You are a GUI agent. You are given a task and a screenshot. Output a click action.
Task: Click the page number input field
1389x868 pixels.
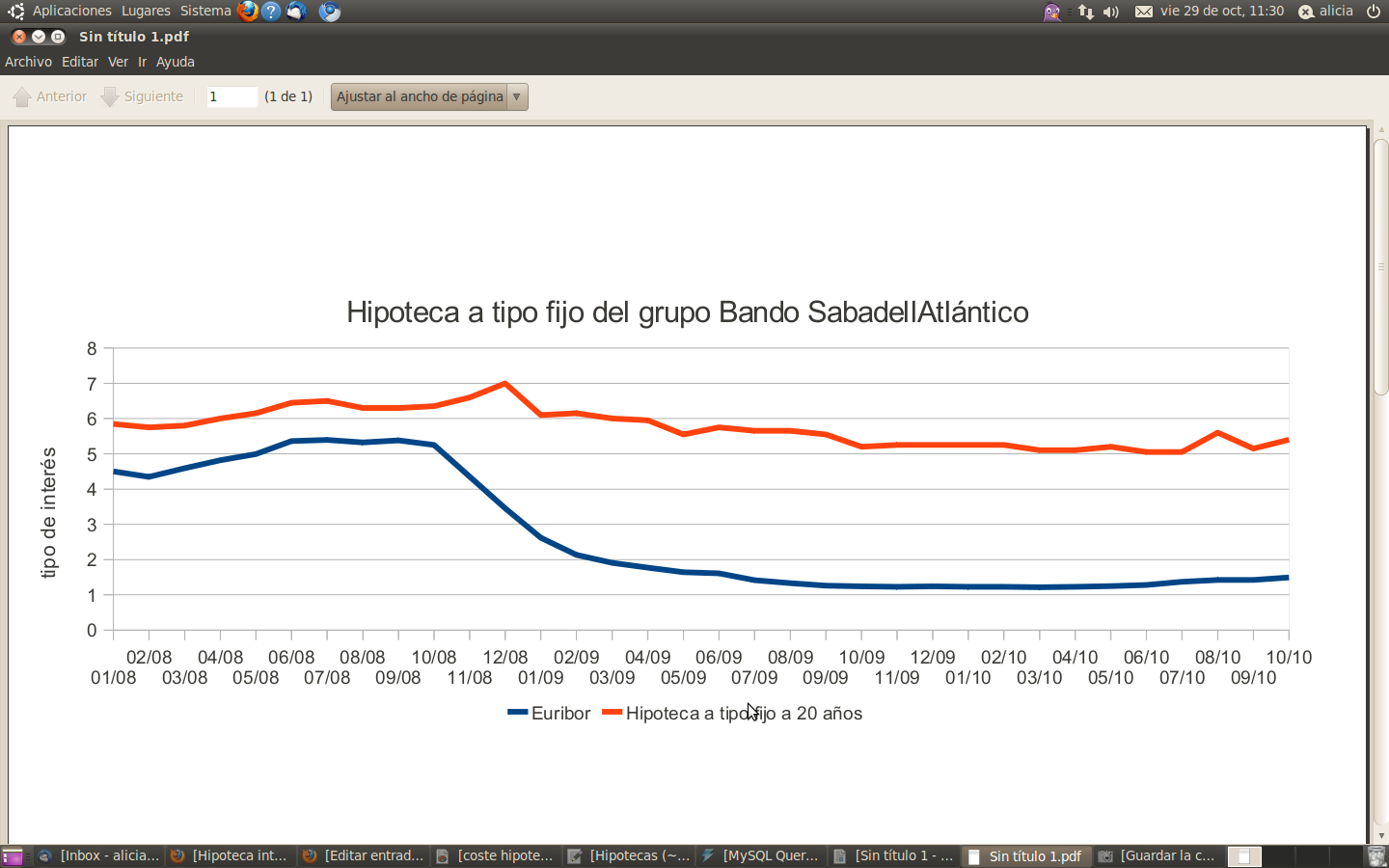pyautogui.click(x=231, y=96)
